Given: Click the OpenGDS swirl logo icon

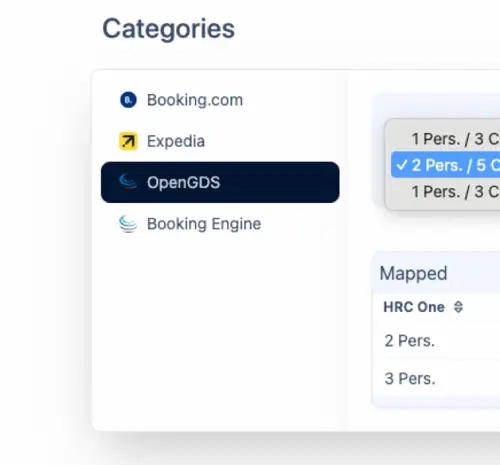Looking at the screenshot, I should (x=128, y=182).
